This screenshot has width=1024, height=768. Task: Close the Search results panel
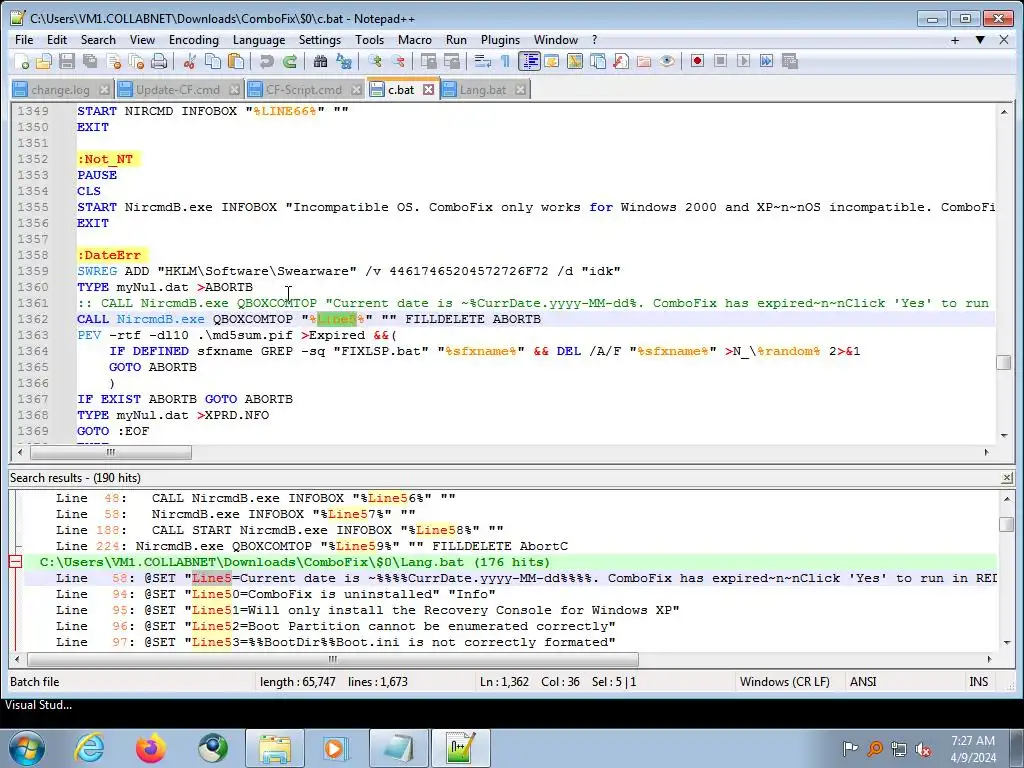[x=1007, y=478]
